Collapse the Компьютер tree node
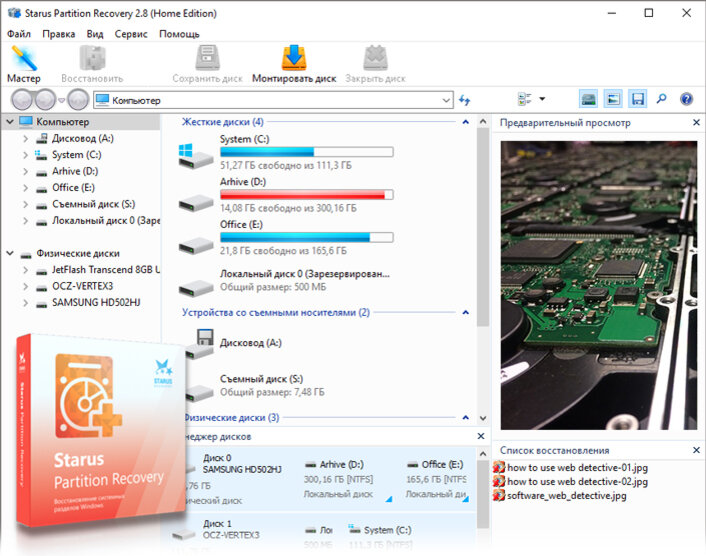This screenshot has width=706, height=556. [x=10, y=122]
